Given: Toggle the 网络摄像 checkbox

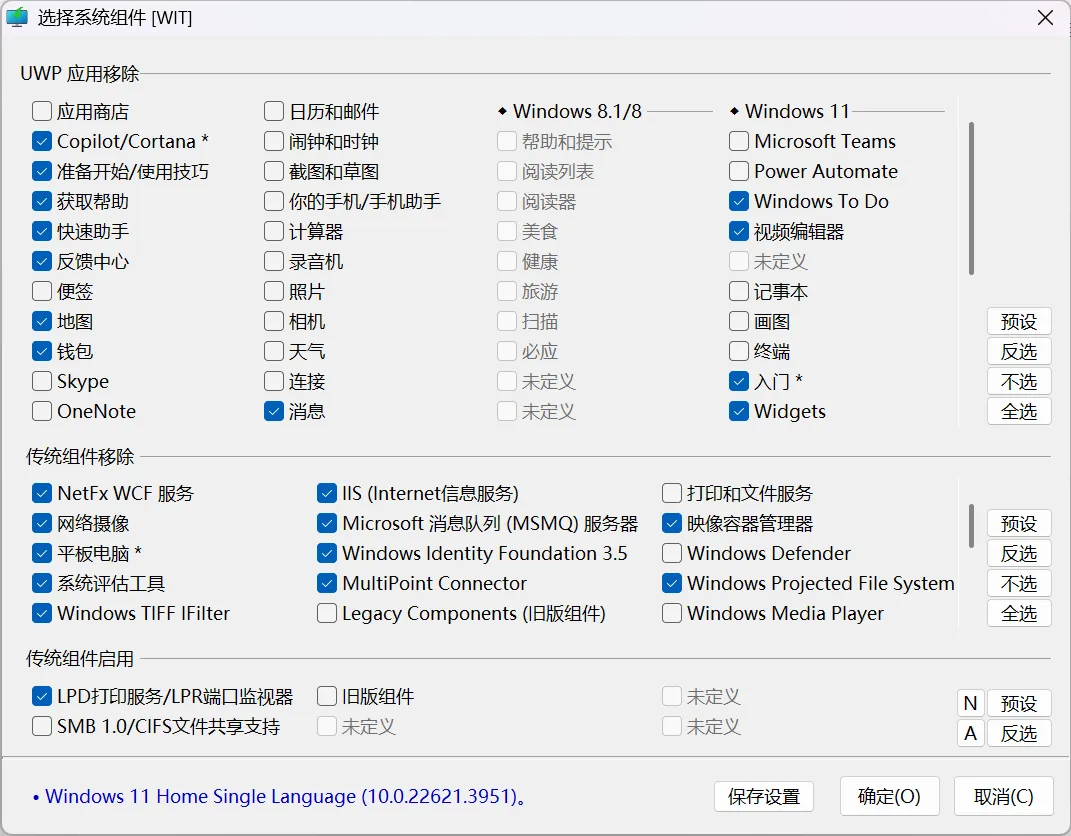Looking at the screenshot, I should 42,523.
